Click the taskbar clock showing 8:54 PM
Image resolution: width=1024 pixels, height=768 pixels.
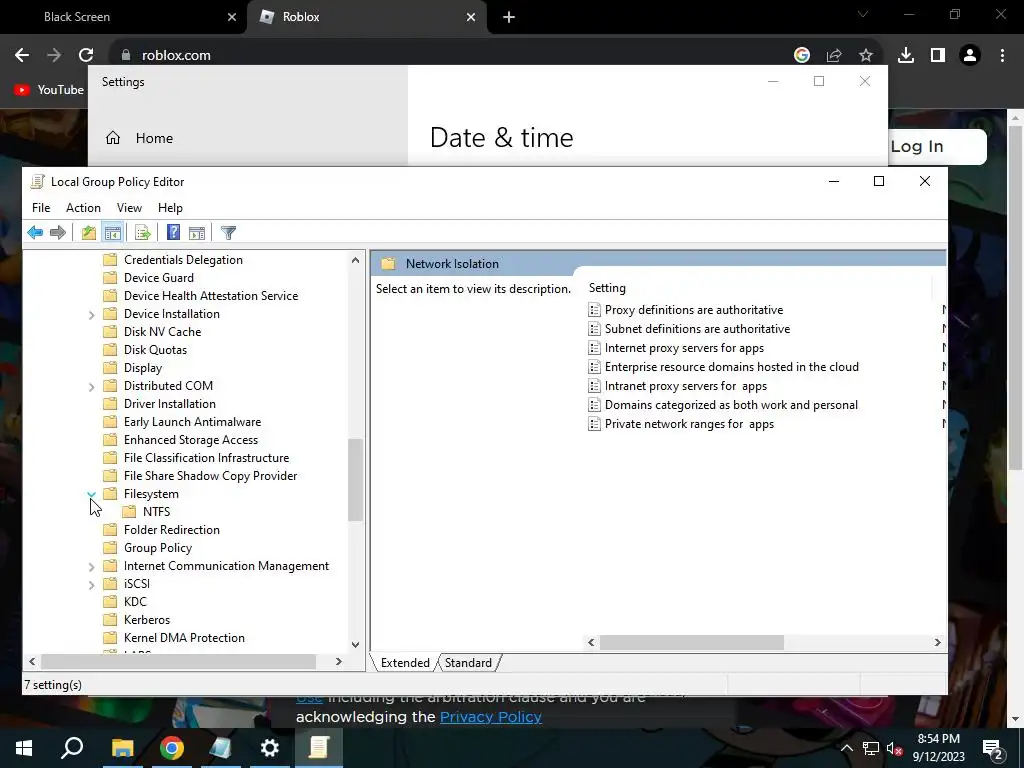[x=938, y=748]
